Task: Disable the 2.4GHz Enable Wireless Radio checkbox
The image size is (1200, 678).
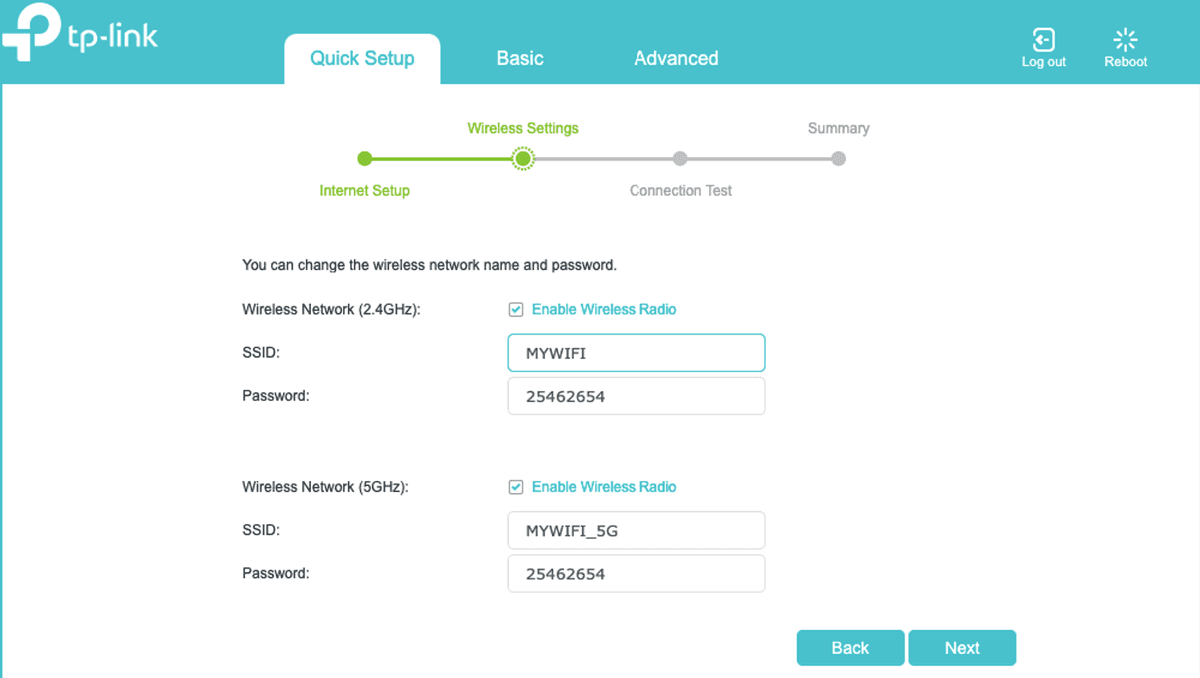Action: click(x=516, y=309)
